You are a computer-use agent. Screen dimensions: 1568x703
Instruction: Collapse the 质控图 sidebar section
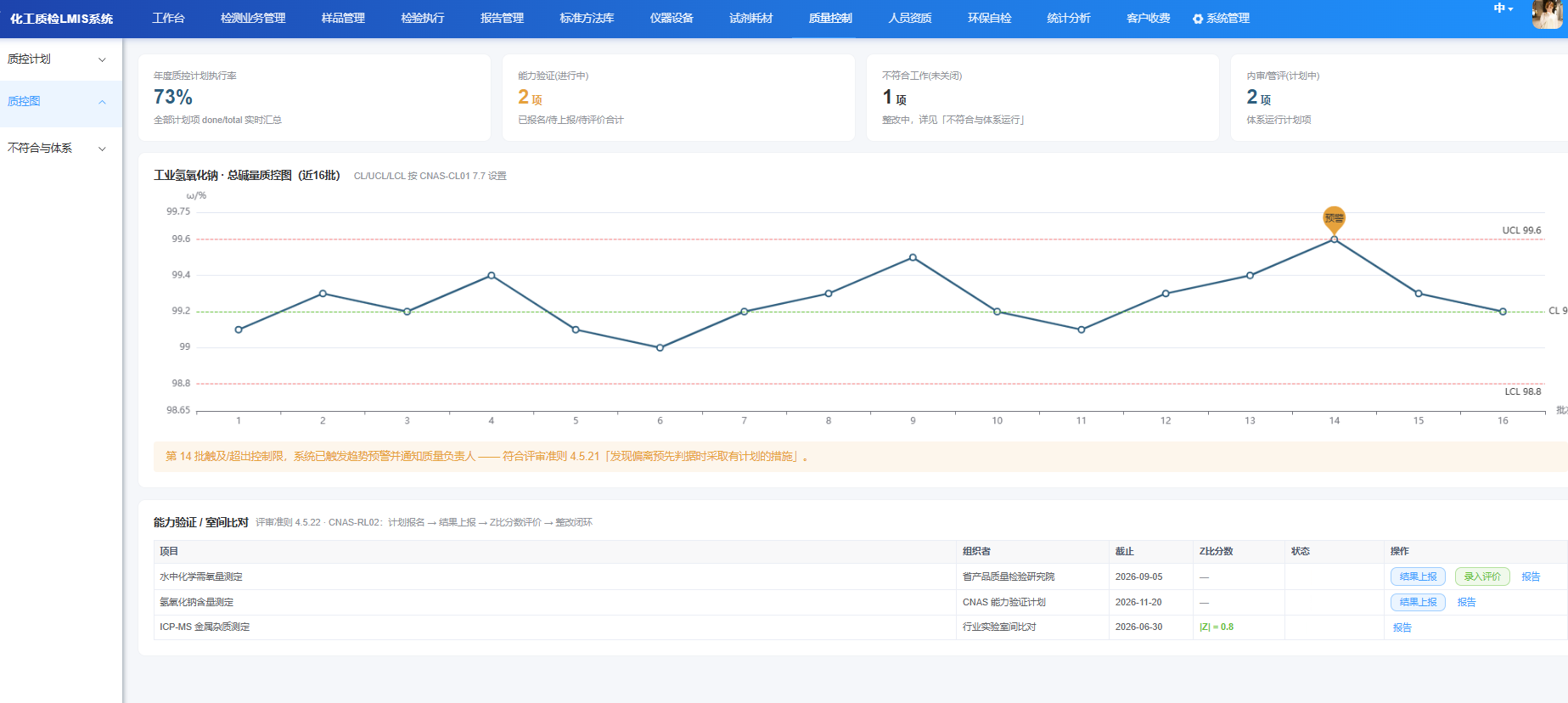[61, 102]
